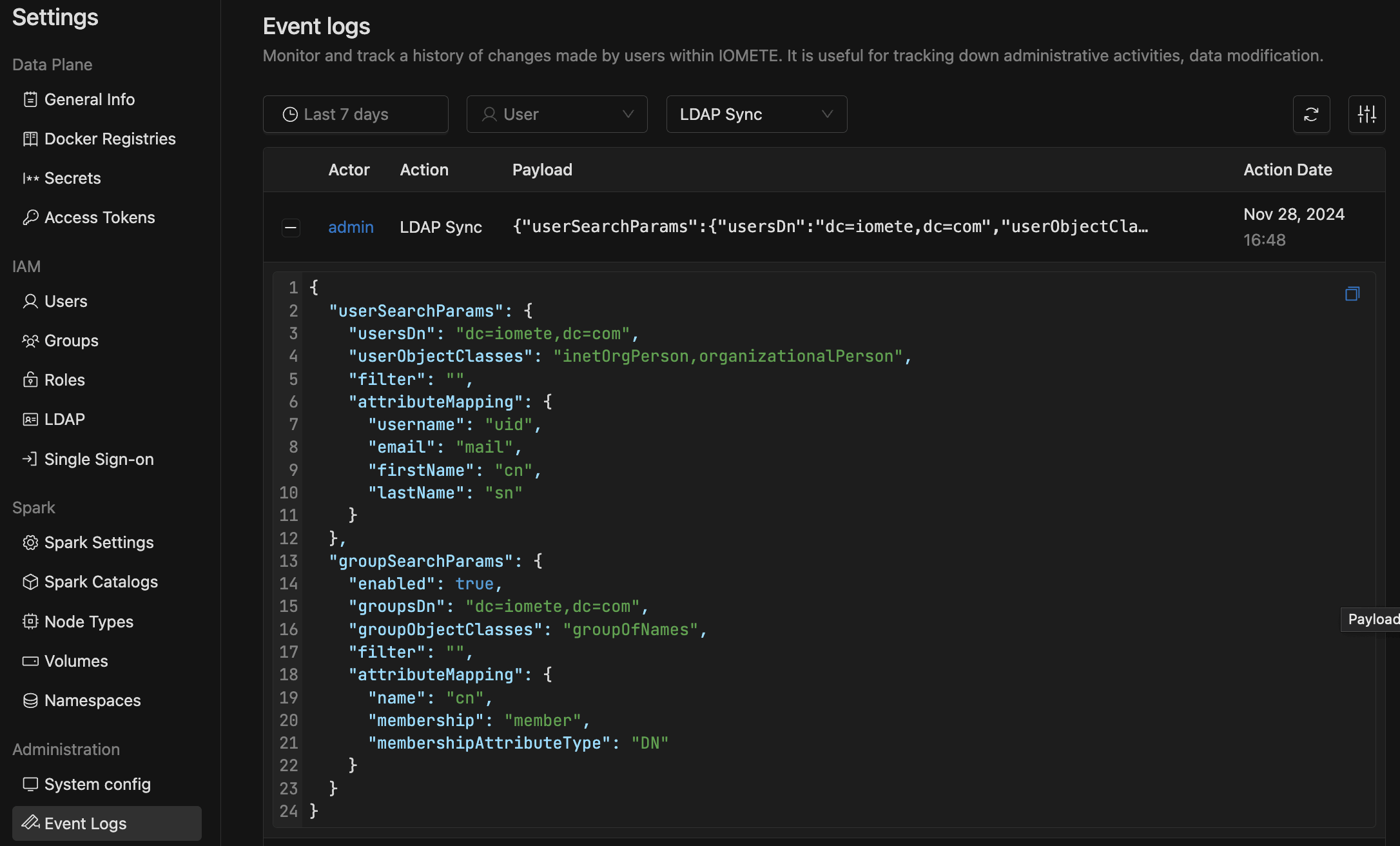Click the Action column header
This screenshot has width=1400, height=846.
click(x=424, y=170)
